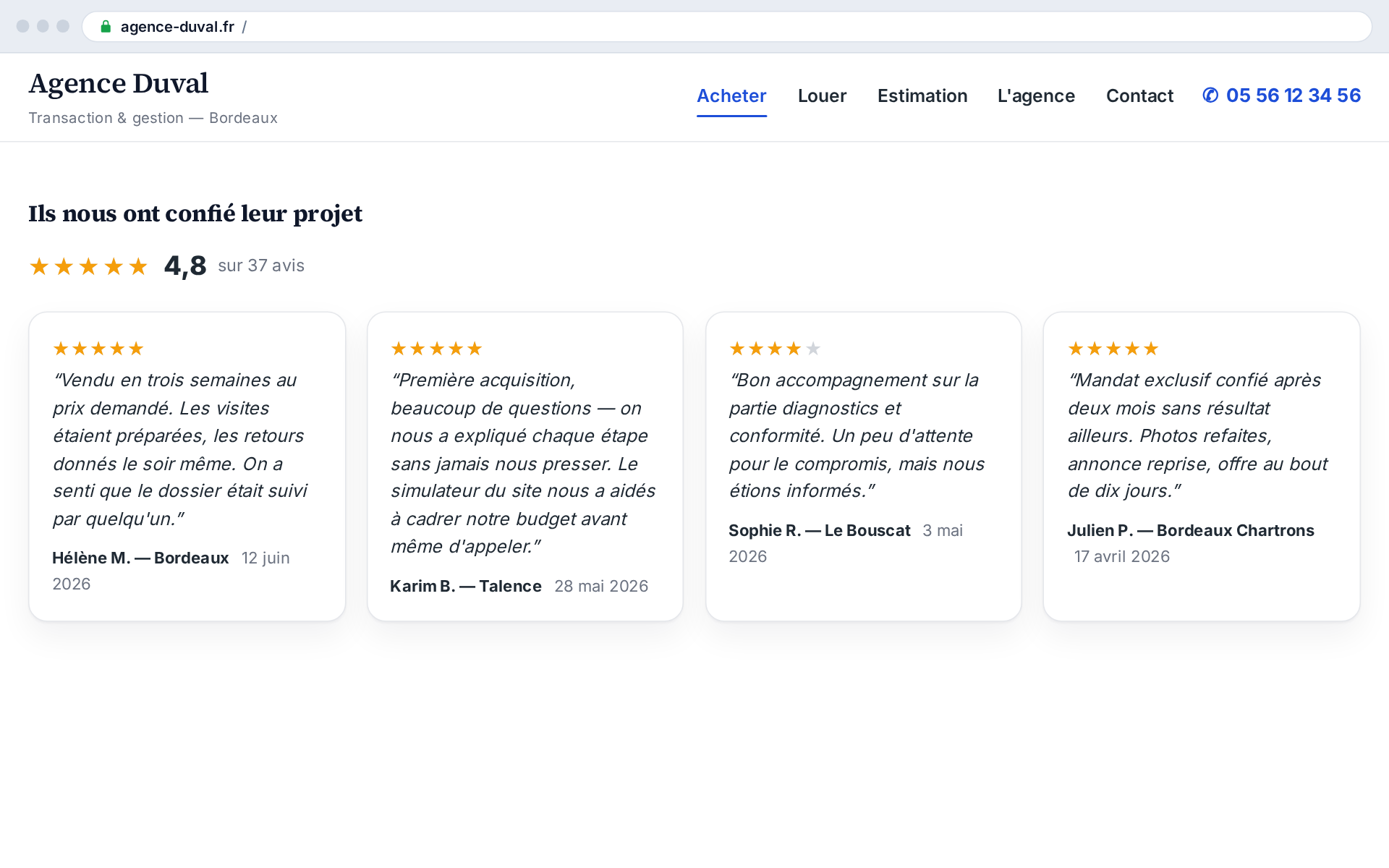
Task: Click the star rating on Hélène M.'s review
Action: [x=98, y=349]
